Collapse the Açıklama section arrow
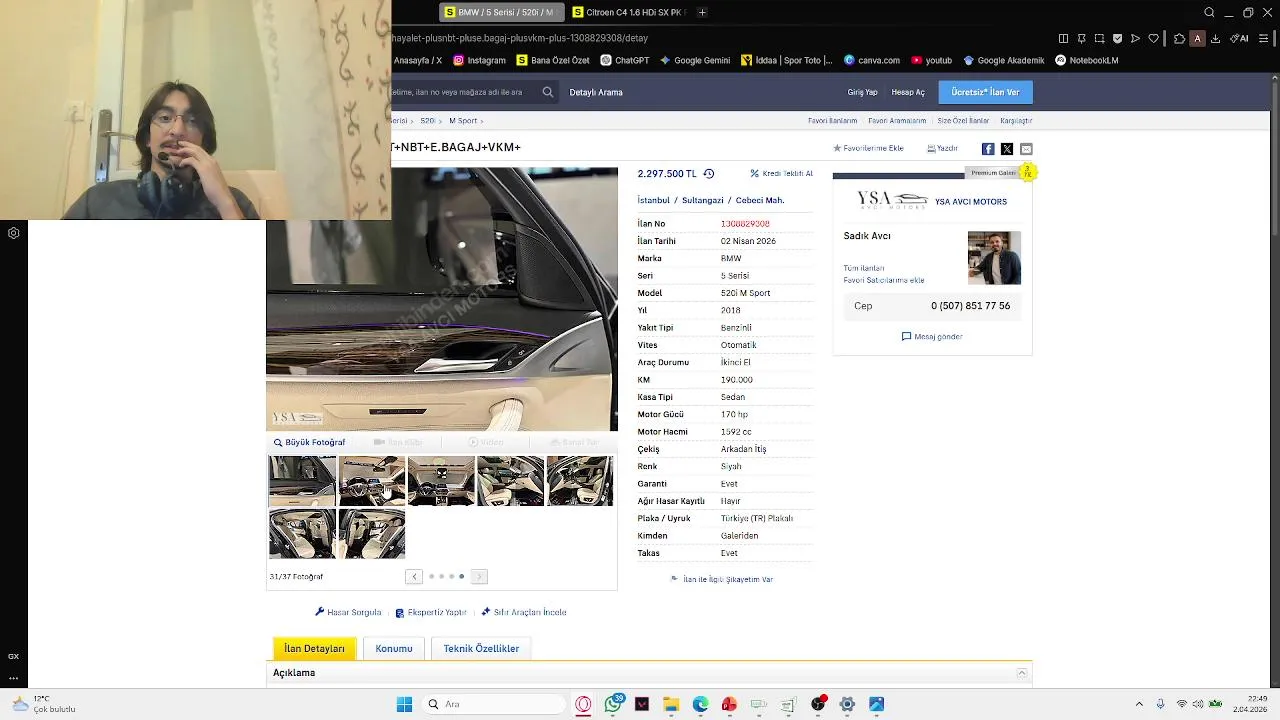Screen dimensions: 1280x720 1021,673
